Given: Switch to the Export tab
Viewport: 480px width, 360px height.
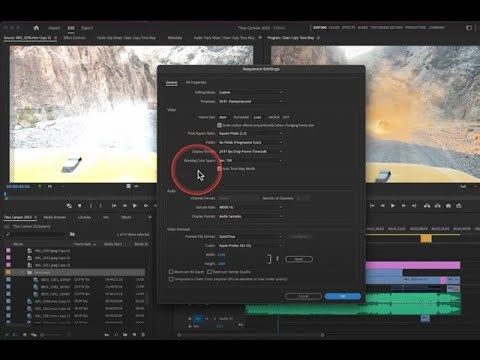Looking at the screenshot, I should coord(87,28).
